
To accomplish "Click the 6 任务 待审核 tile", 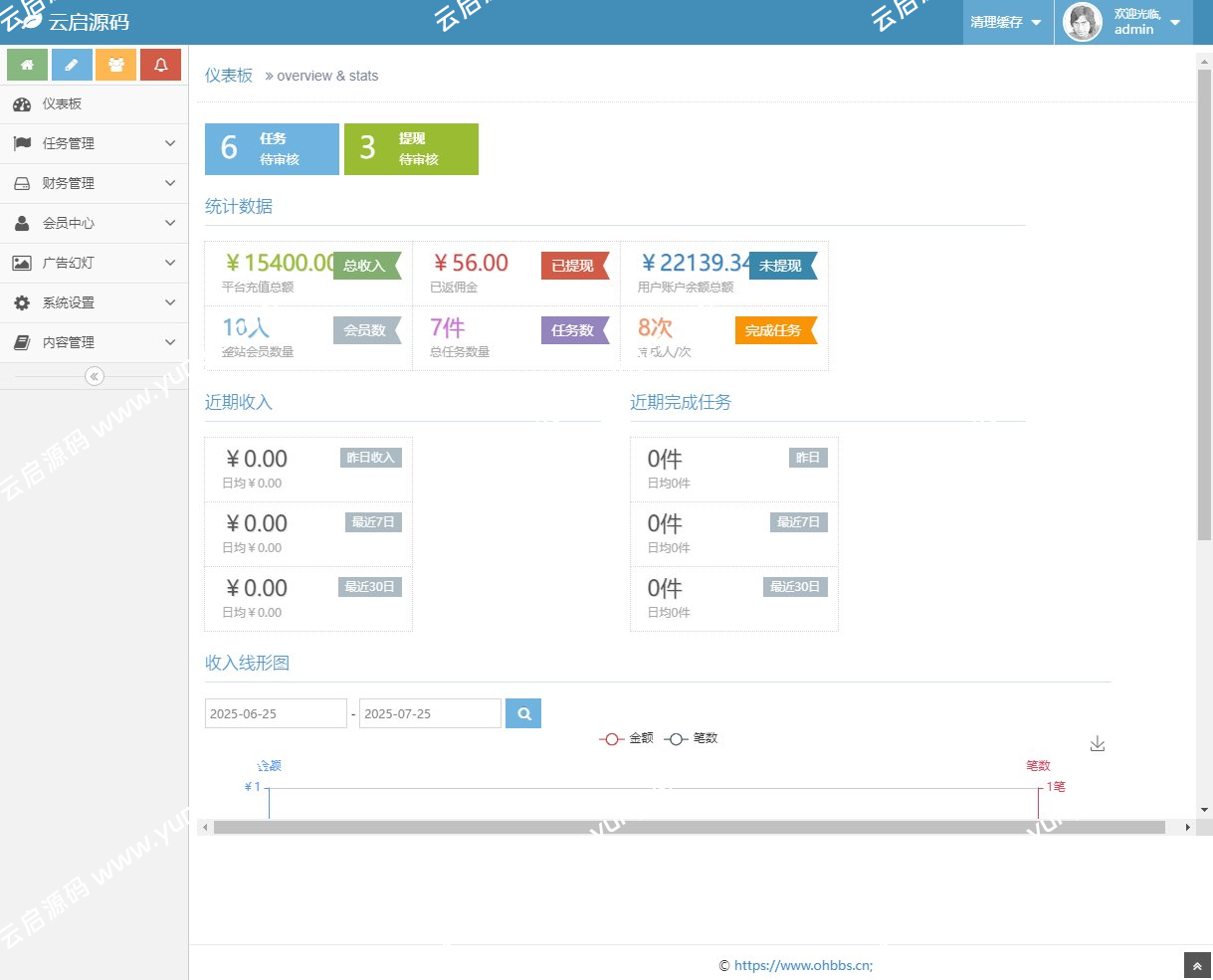I will click(x=272, y=149).
